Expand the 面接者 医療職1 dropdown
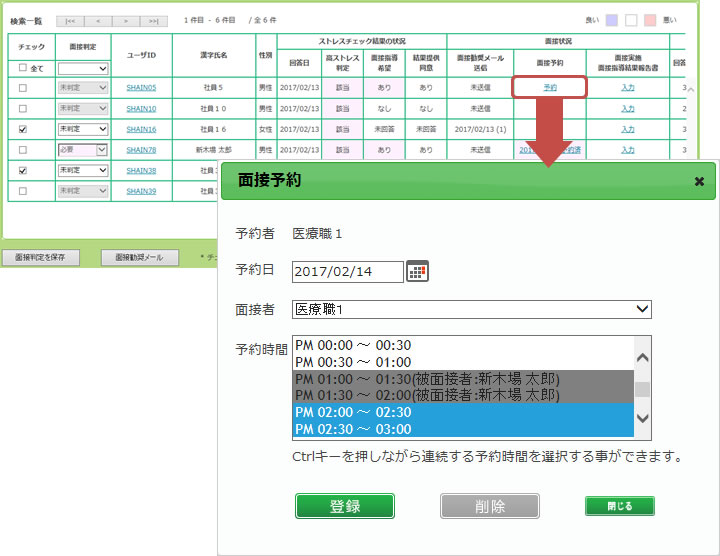The width and height of the screenshot is (720, 556). pyautogui.click(x=472, y=309)
